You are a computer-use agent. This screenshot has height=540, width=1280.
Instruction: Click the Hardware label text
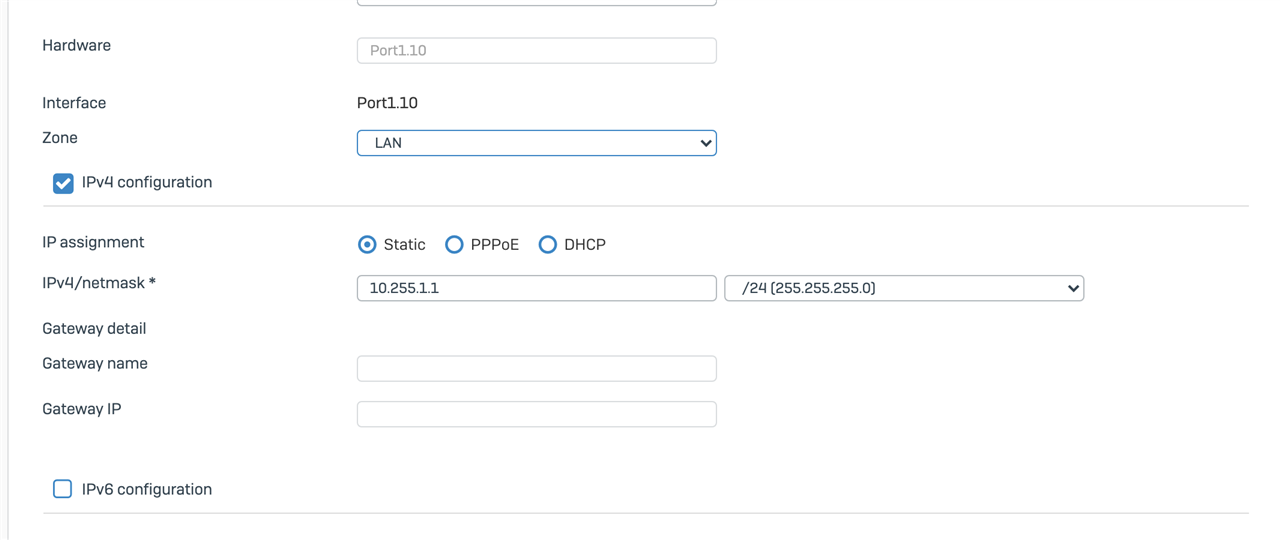(x=76, y=45)
